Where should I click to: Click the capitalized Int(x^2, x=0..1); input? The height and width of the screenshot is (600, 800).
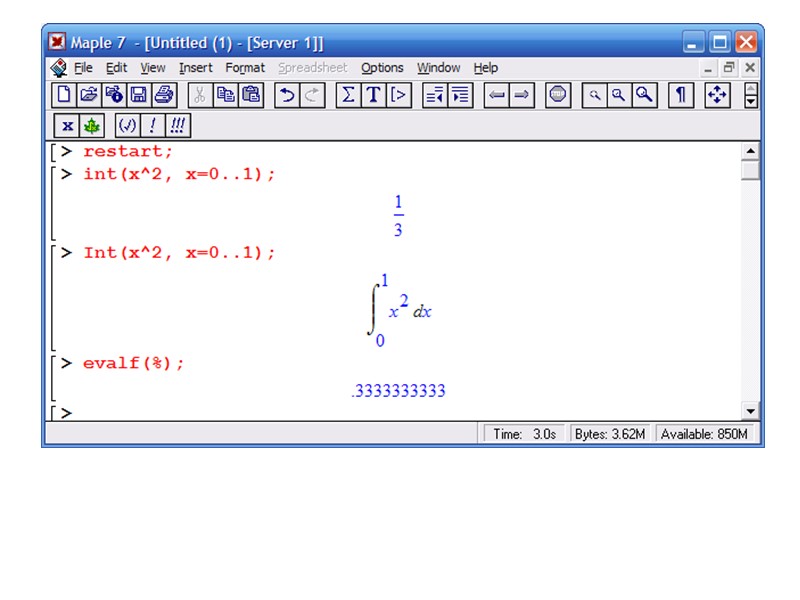(x=179, y=253)
